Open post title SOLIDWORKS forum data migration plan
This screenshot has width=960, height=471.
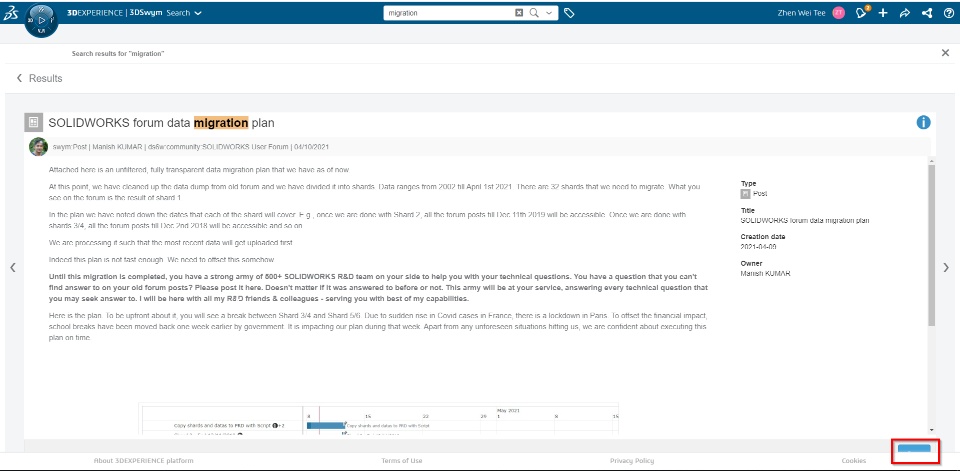[x=162, y=123]
